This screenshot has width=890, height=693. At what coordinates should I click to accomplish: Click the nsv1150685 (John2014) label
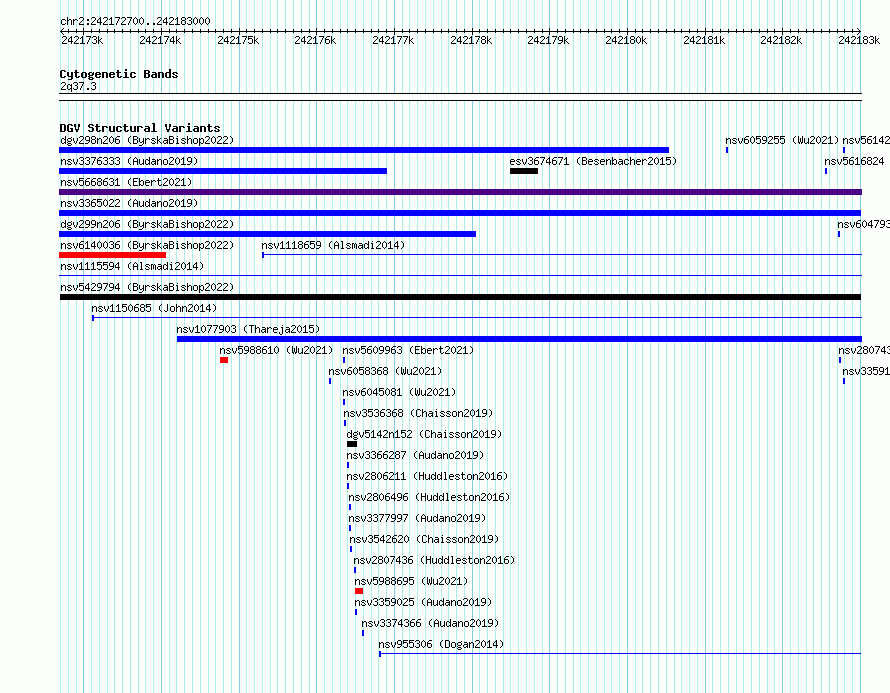(154, 308)
